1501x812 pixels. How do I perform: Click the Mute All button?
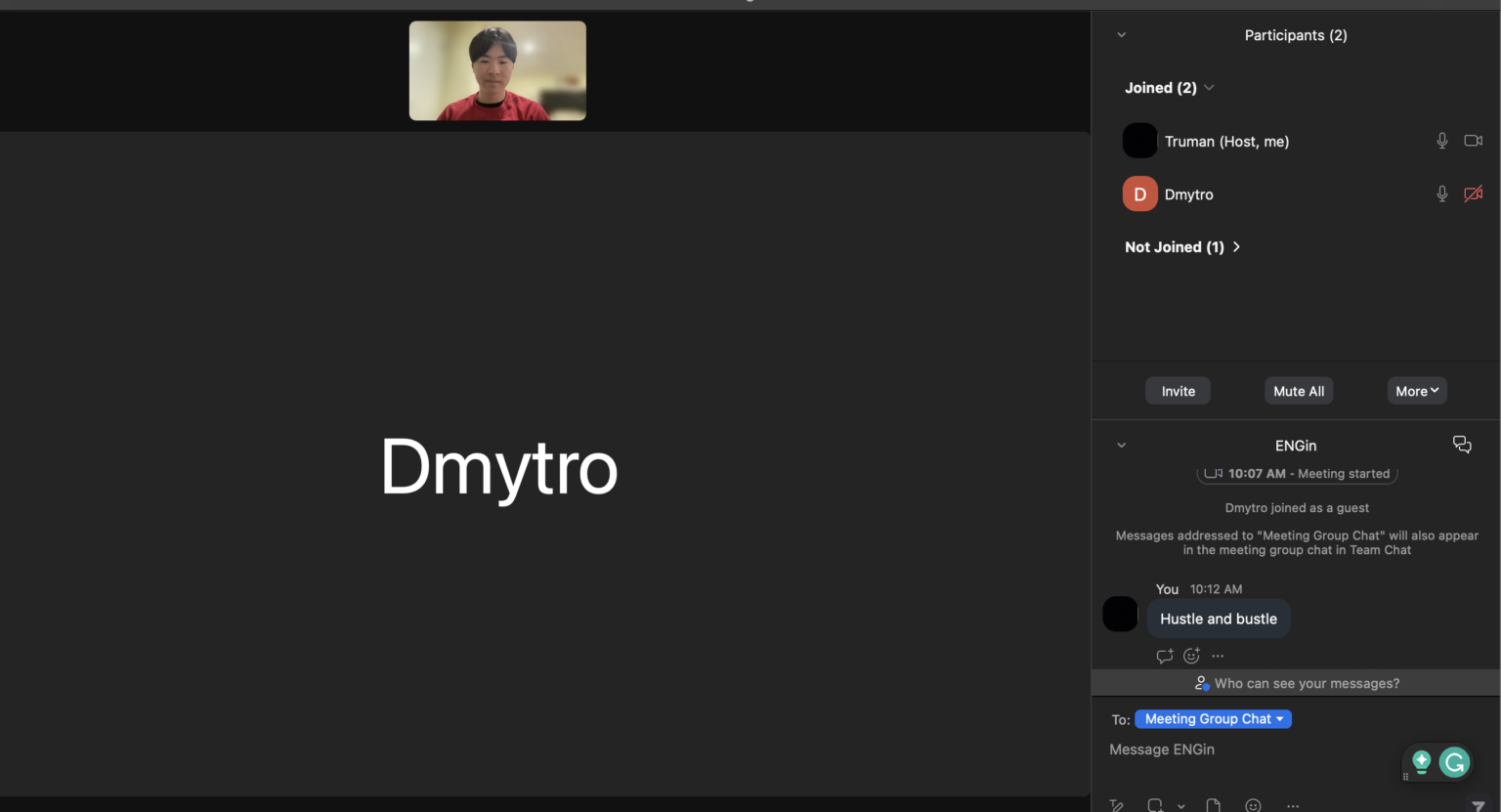point(1299,391)
